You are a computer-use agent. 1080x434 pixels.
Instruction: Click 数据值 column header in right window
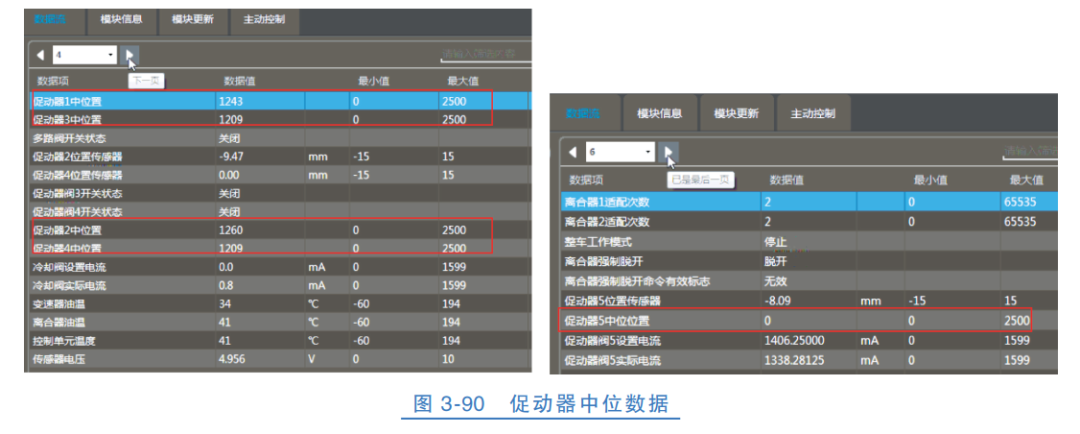[787, 180]
